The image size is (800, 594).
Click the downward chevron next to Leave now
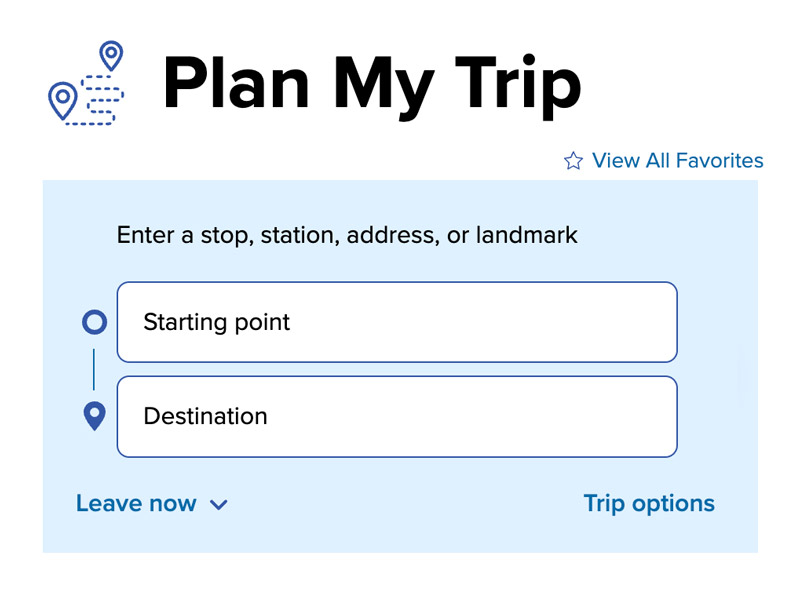219,505
